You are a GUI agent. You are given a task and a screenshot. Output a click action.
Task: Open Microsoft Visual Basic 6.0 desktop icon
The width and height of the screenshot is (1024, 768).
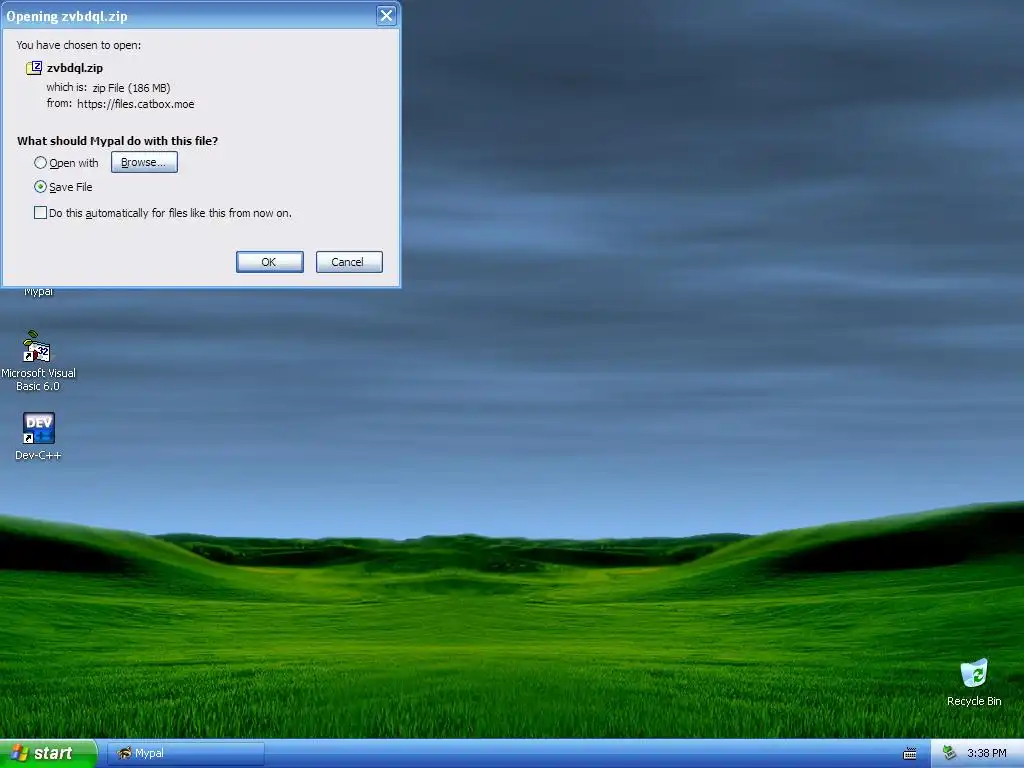click(x=38, y=361)
